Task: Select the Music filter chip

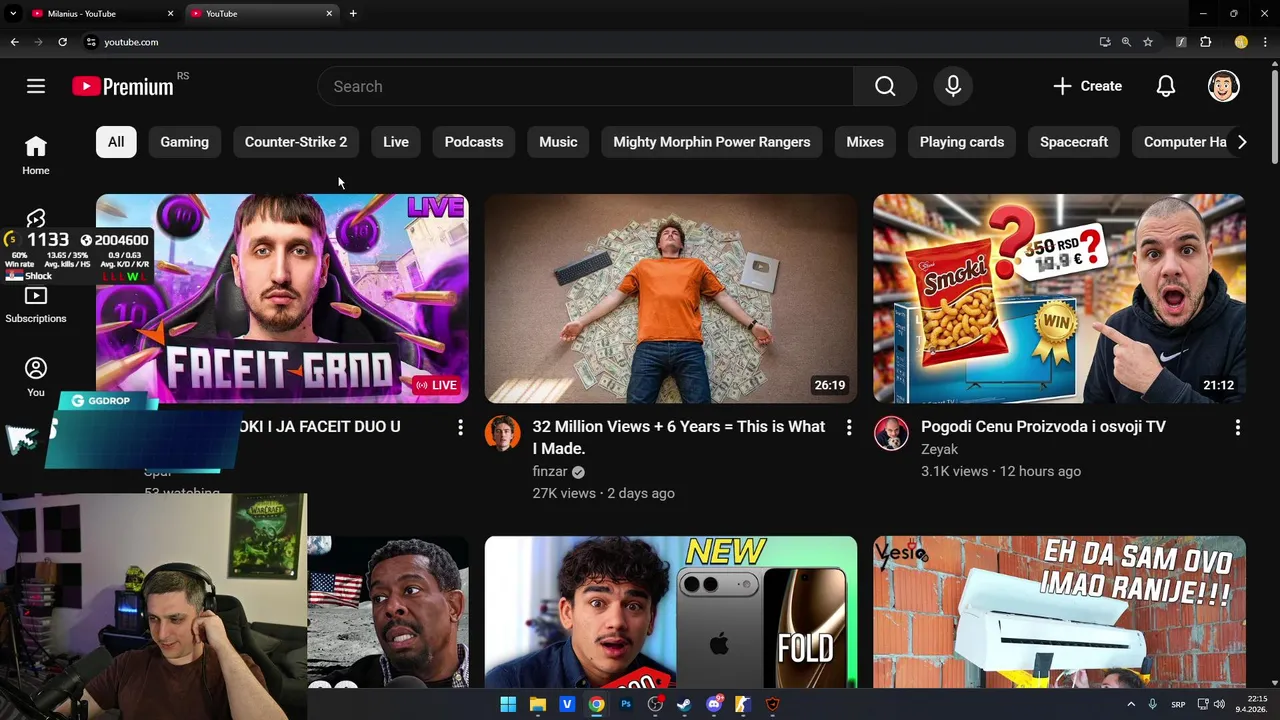Action: click(x=558, y=142)
